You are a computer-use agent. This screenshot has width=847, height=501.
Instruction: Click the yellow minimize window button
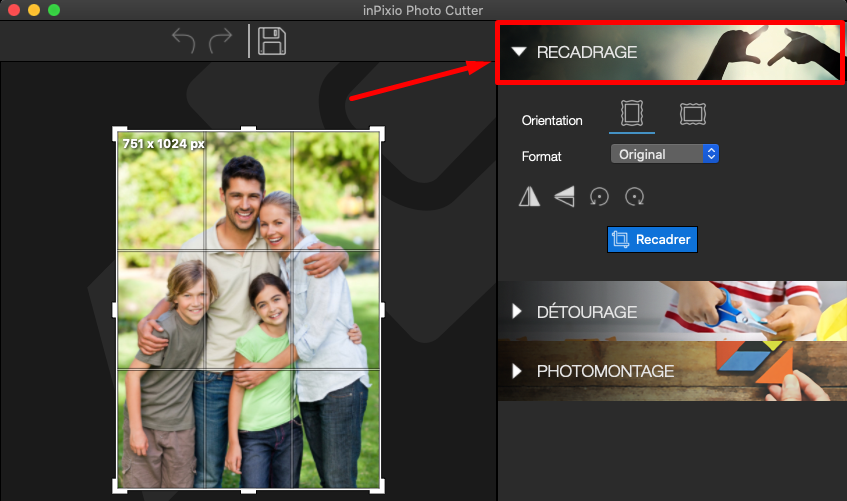point(34,10)
